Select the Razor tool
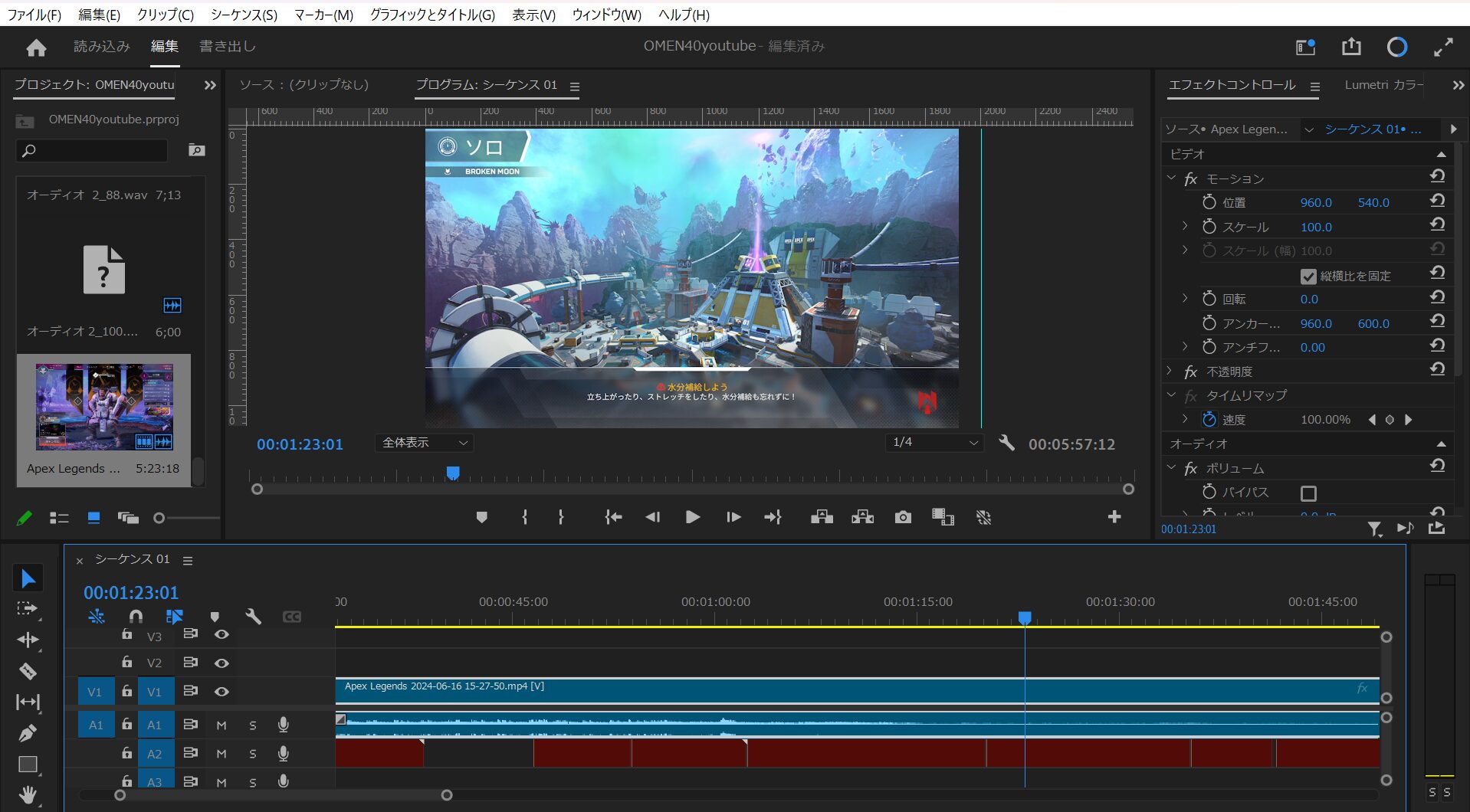This screenshot has height=812, width=1470. pyautogui.click(x=28, y=671)
